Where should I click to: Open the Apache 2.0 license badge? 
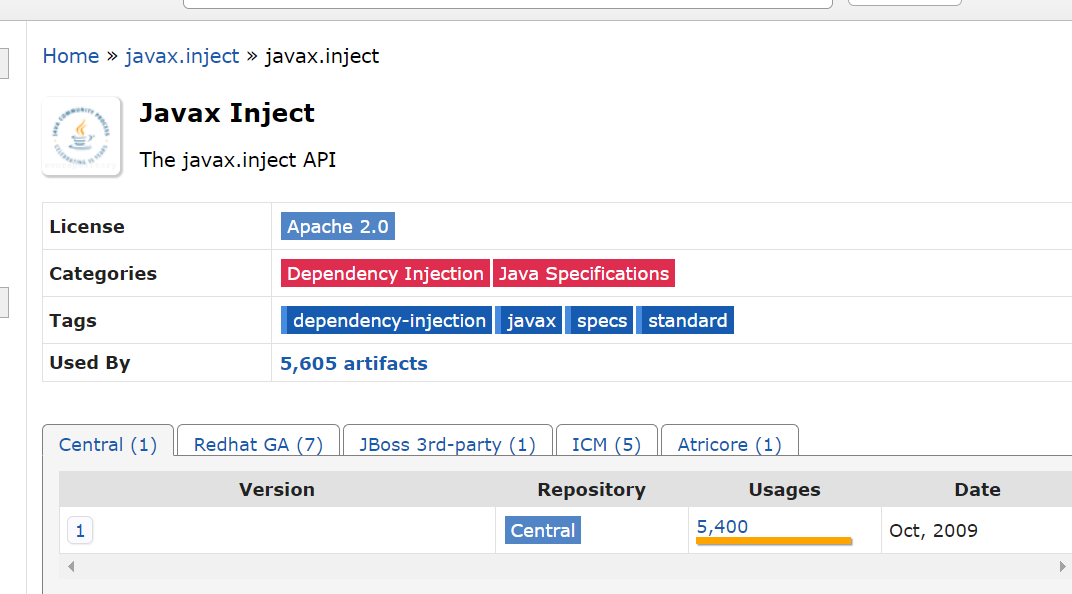(338, 226)
